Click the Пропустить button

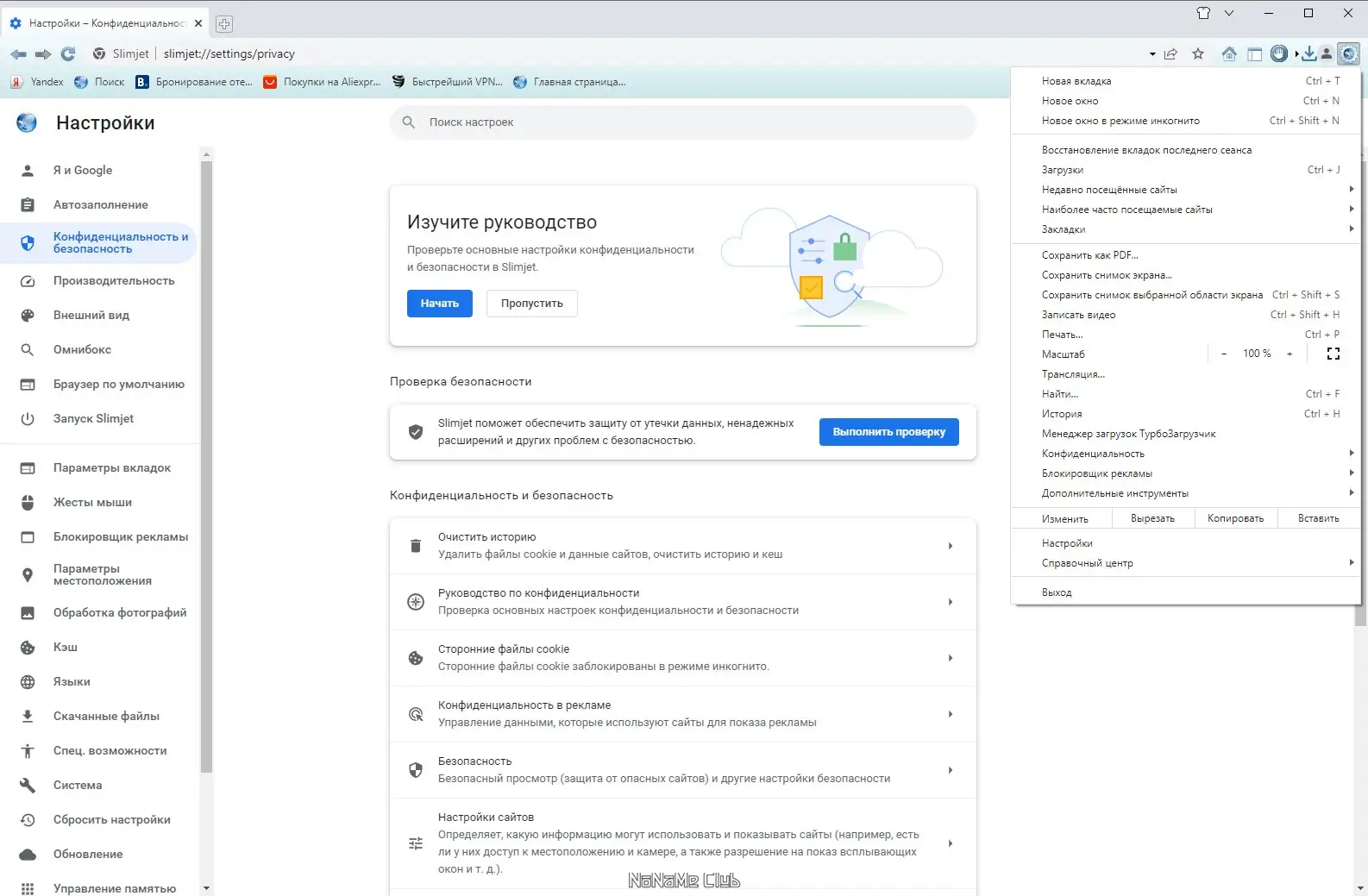click(532, 304)
